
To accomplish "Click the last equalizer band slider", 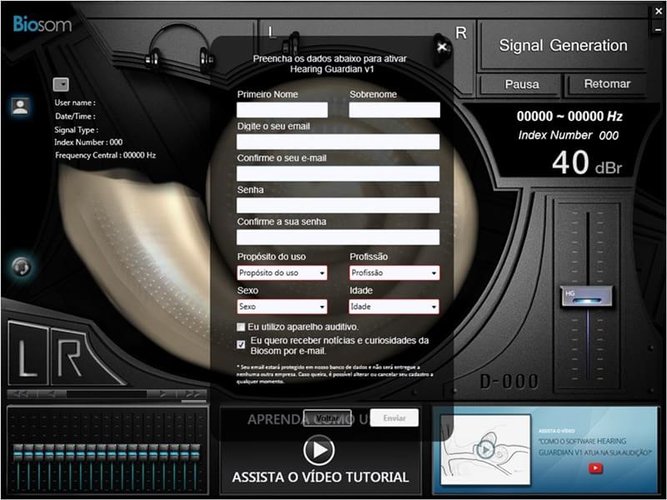I will tap(195, 453).
